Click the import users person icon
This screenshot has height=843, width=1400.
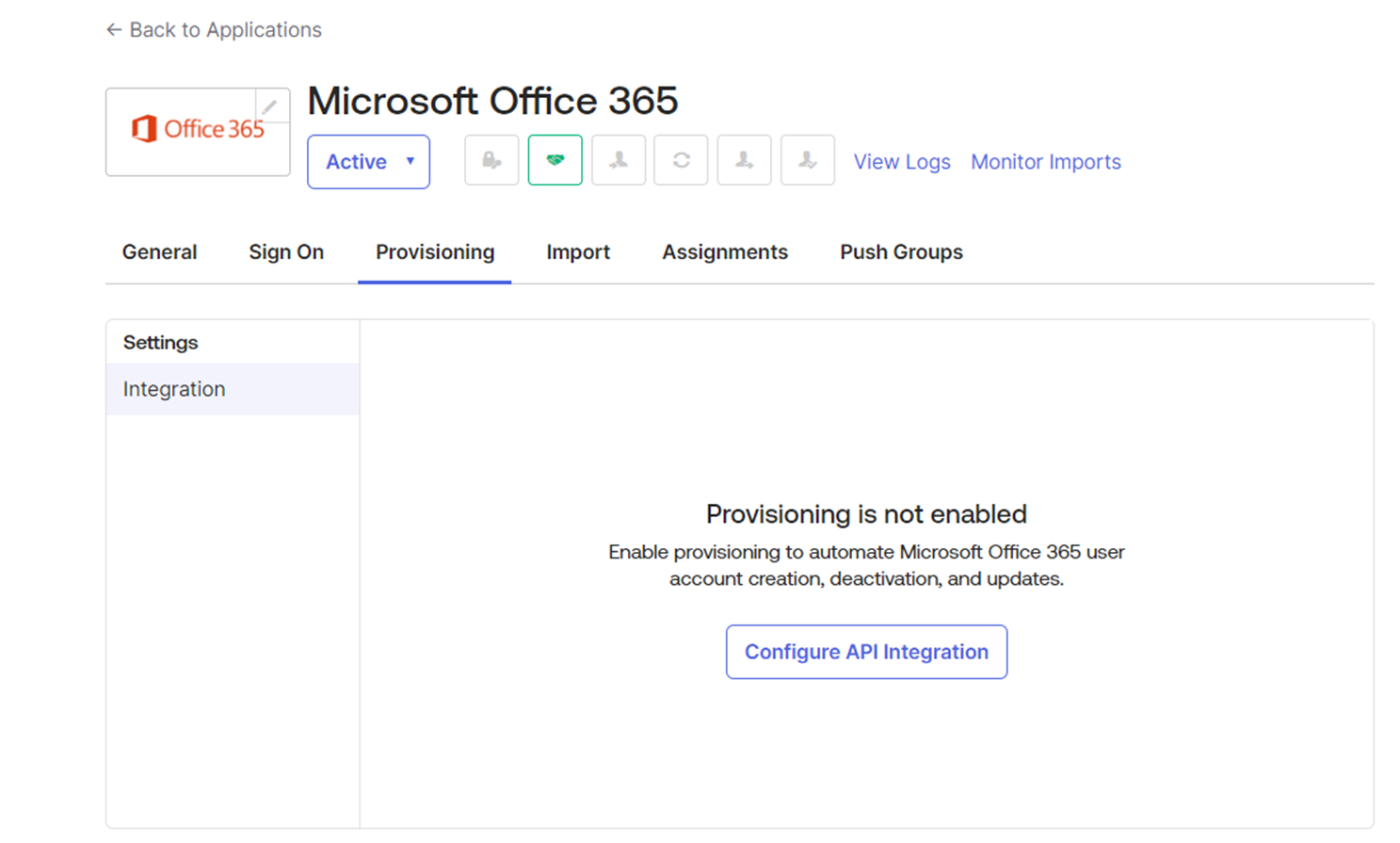point(618,160)
